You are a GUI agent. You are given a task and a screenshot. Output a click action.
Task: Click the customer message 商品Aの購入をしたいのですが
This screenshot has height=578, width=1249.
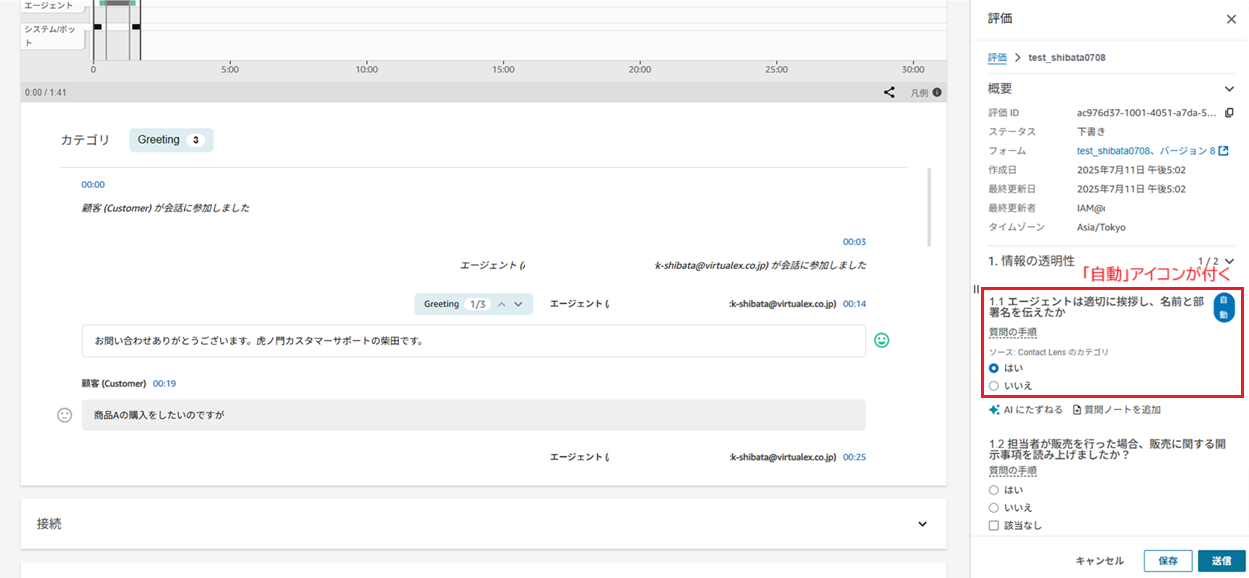(473, 415)
